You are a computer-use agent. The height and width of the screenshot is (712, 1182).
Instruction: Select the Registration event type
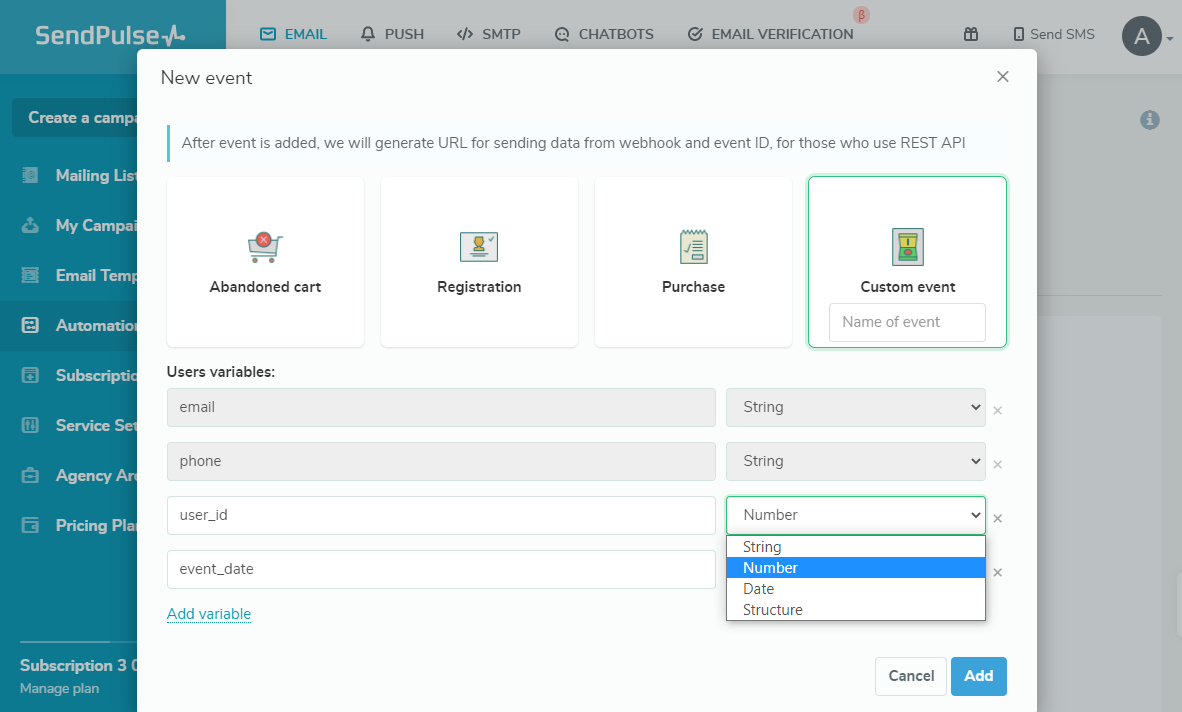478,262
